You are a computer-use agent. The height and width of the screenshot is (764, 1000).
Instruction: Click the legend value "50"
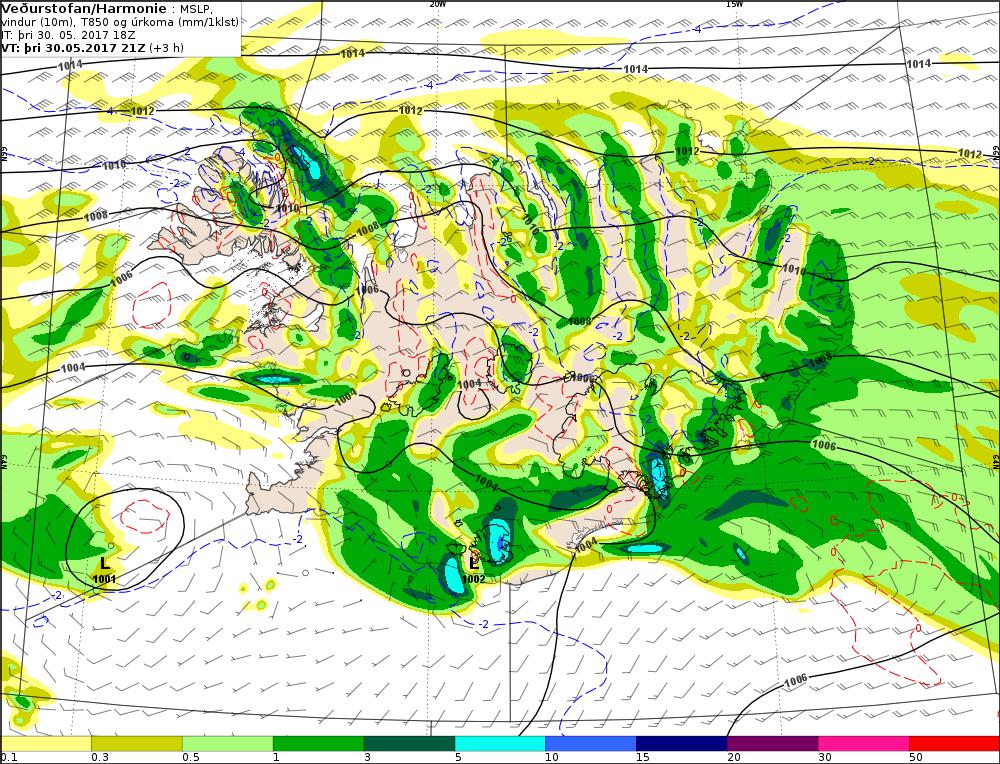pyautogui.click(x=916, y=758)
